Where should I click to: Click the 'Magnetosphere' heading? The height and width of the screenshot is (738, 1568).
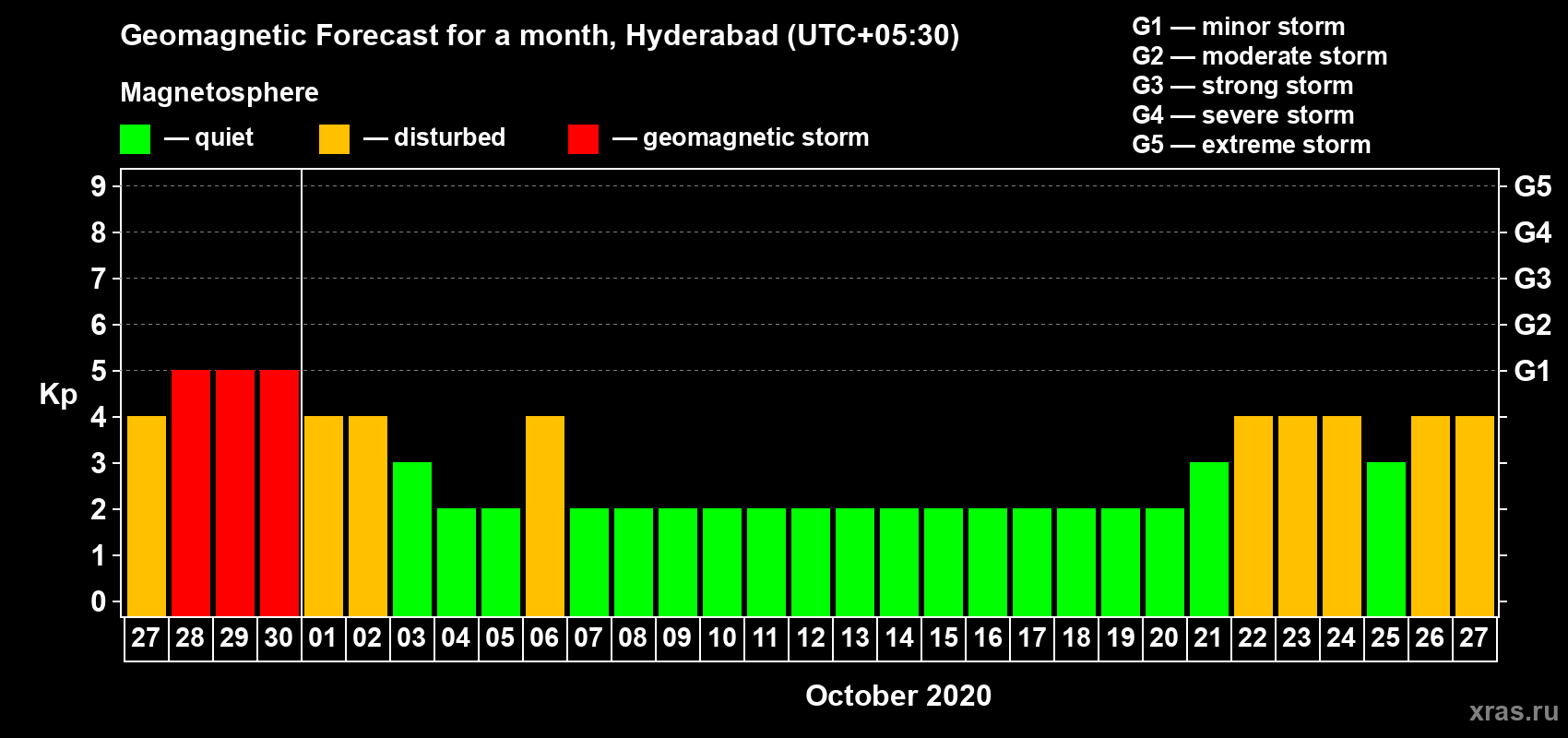(x=220, y=92)
